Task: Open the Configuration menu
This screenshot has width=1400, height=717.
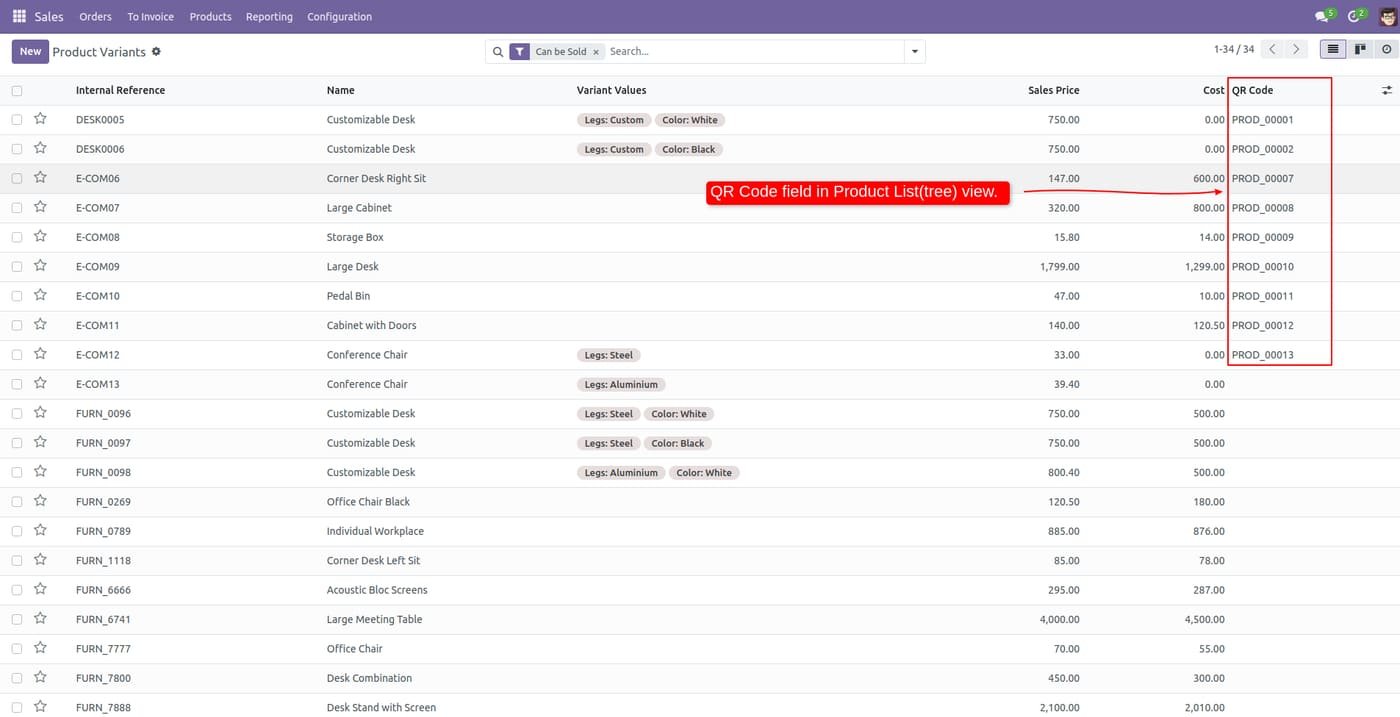Action: click(x=339, y=17)
